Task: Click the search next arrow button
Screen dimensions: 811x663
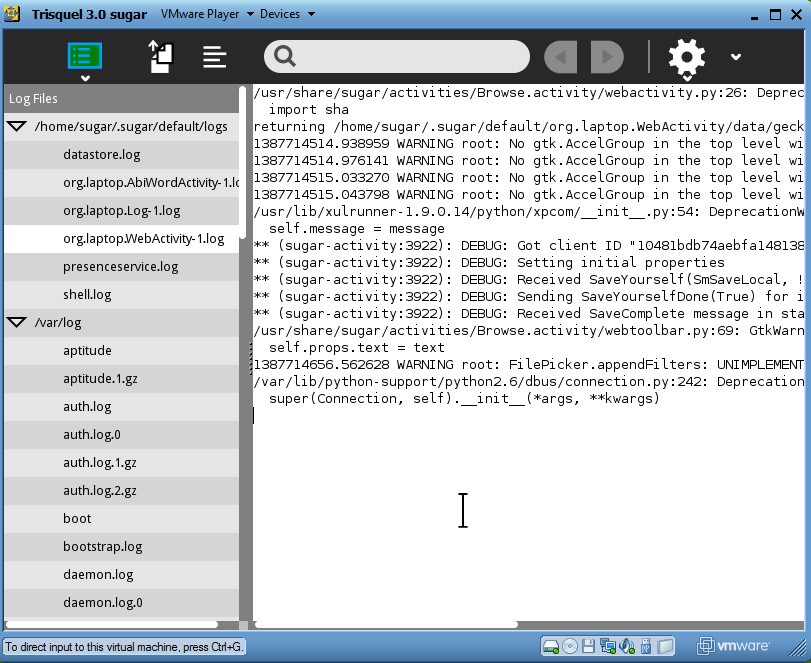Action: [x=607, y=57]
